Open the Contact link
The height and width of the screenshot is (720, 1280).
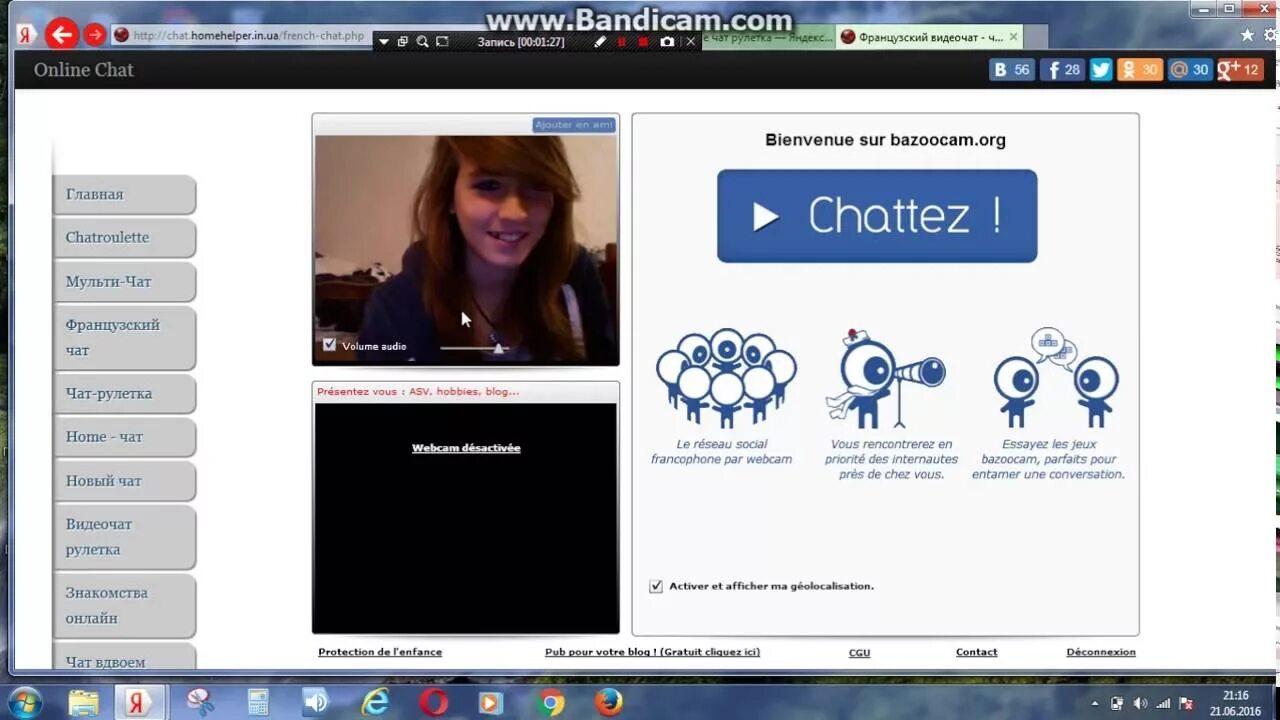pyautogui.click(x=976, y=652)
